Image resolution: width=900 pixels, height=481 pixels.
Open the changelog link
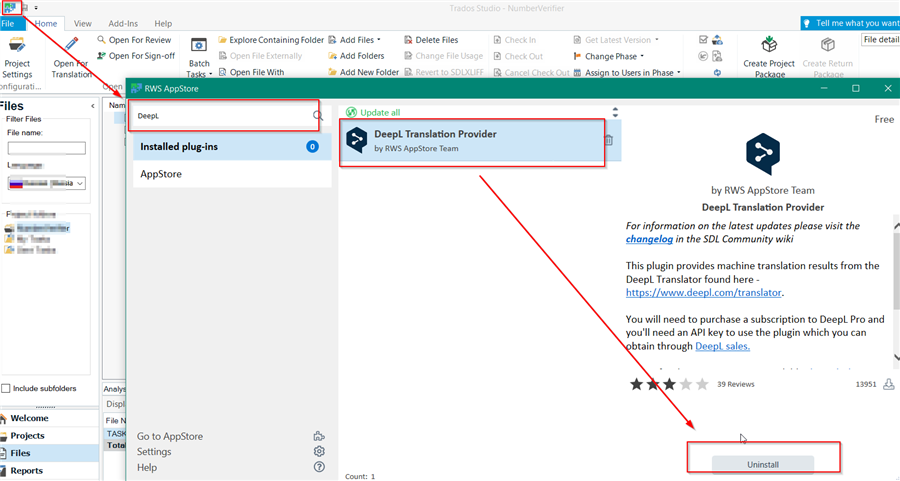(649, 239)
